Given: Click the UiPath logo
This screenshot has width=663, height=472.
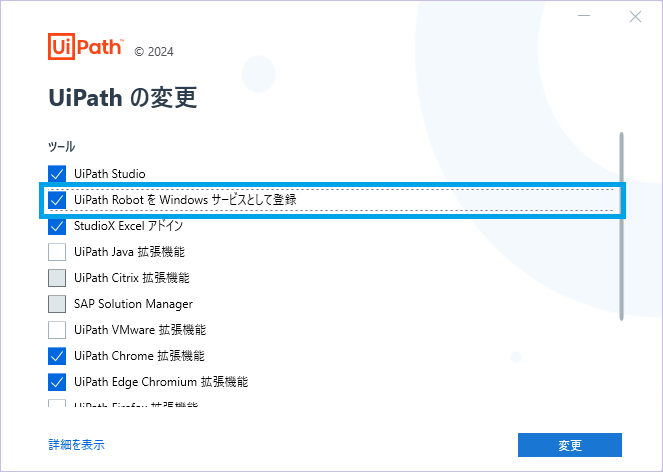Looking at the screenshot, I should (x=86, y=46).
